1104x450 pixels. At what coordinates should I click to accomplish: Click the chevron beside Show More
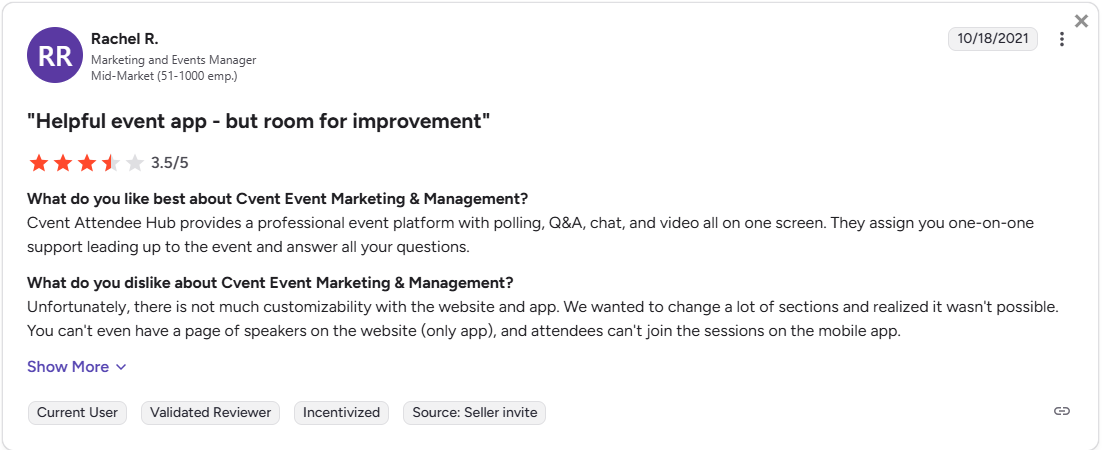point(121,367)
